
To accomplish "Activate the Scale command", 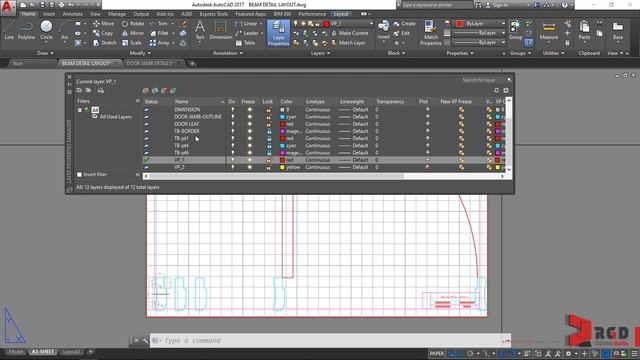I will 131,42.
